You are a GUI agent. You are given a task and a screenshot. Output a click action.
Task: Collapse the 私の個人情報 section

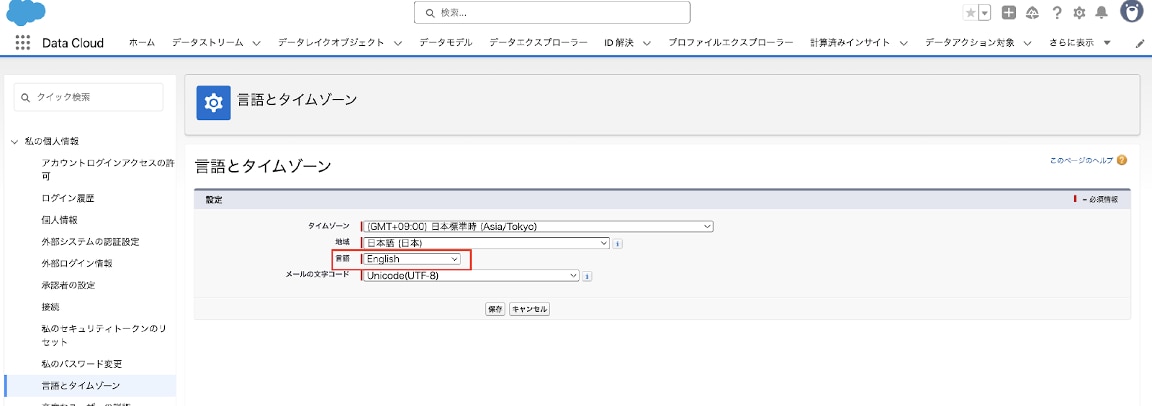(x=15, y=141)
